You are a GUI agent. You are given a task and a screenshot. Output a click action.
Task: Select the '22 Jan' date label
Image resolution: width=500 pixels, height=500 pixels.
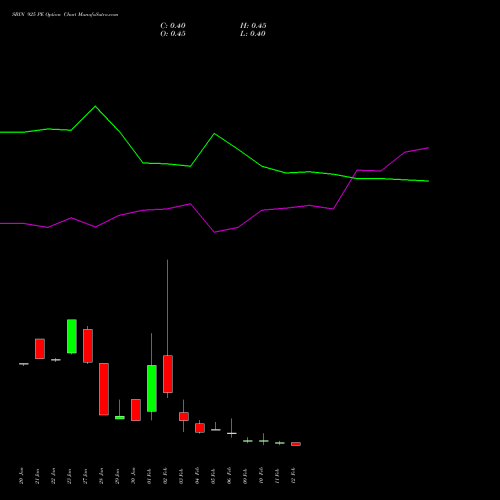coord(54,476)
